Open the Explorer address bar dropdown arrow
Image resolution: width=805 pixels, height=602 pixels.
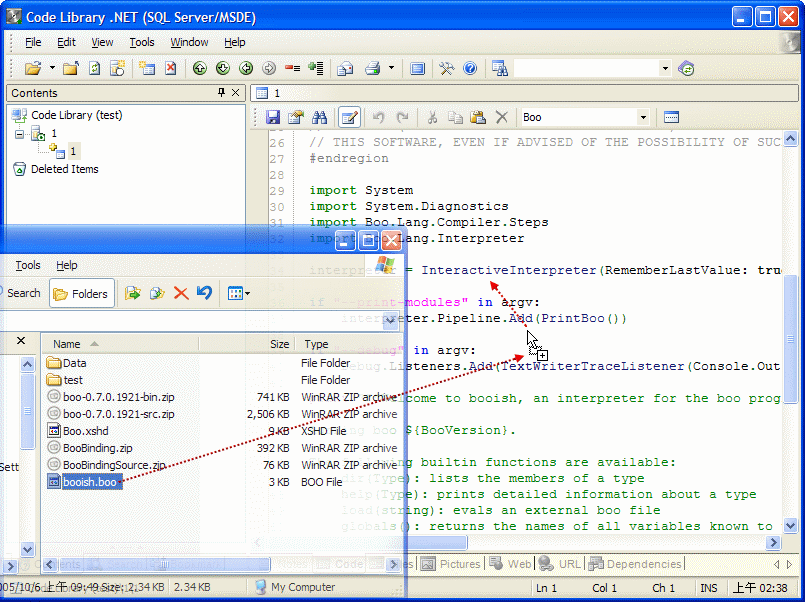(390, 320)
